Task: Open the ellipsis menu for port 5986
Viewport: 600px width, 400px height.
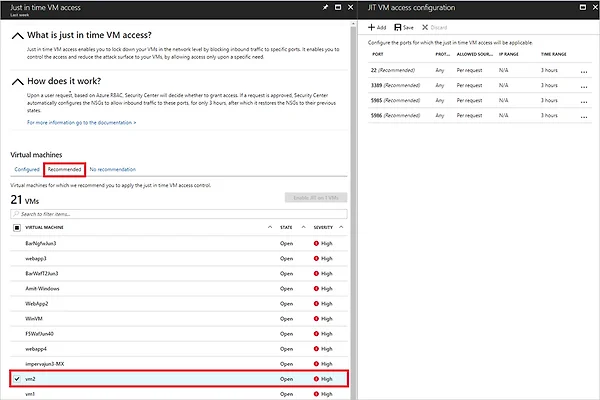Action: (x=584, y=117)
